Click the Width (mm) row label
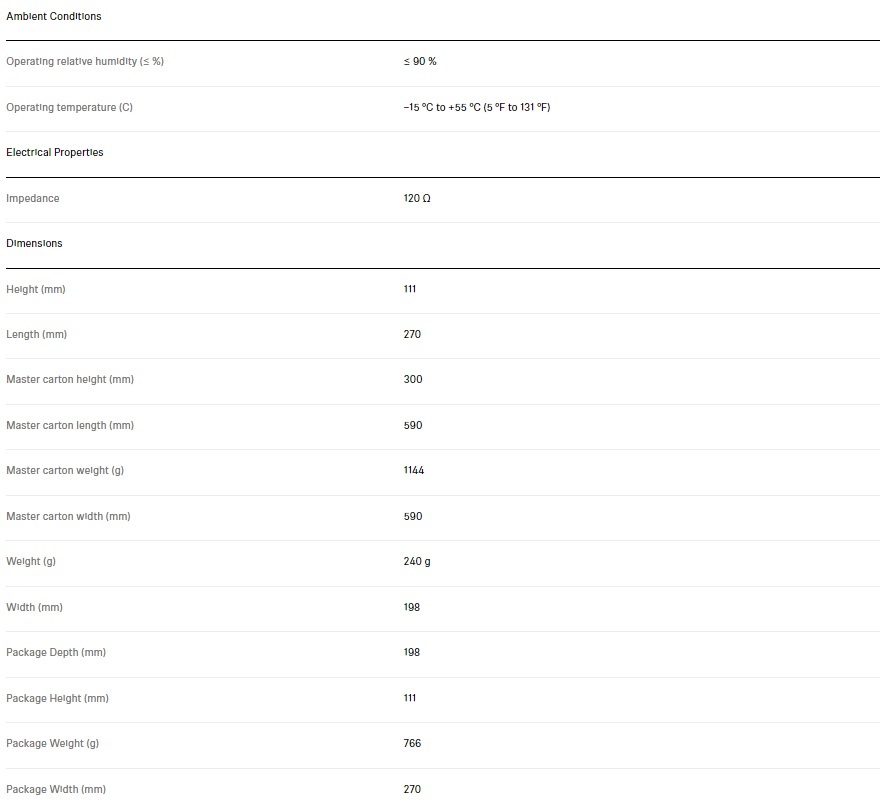Viewport: 880px width, 804px height. [34, 608]
